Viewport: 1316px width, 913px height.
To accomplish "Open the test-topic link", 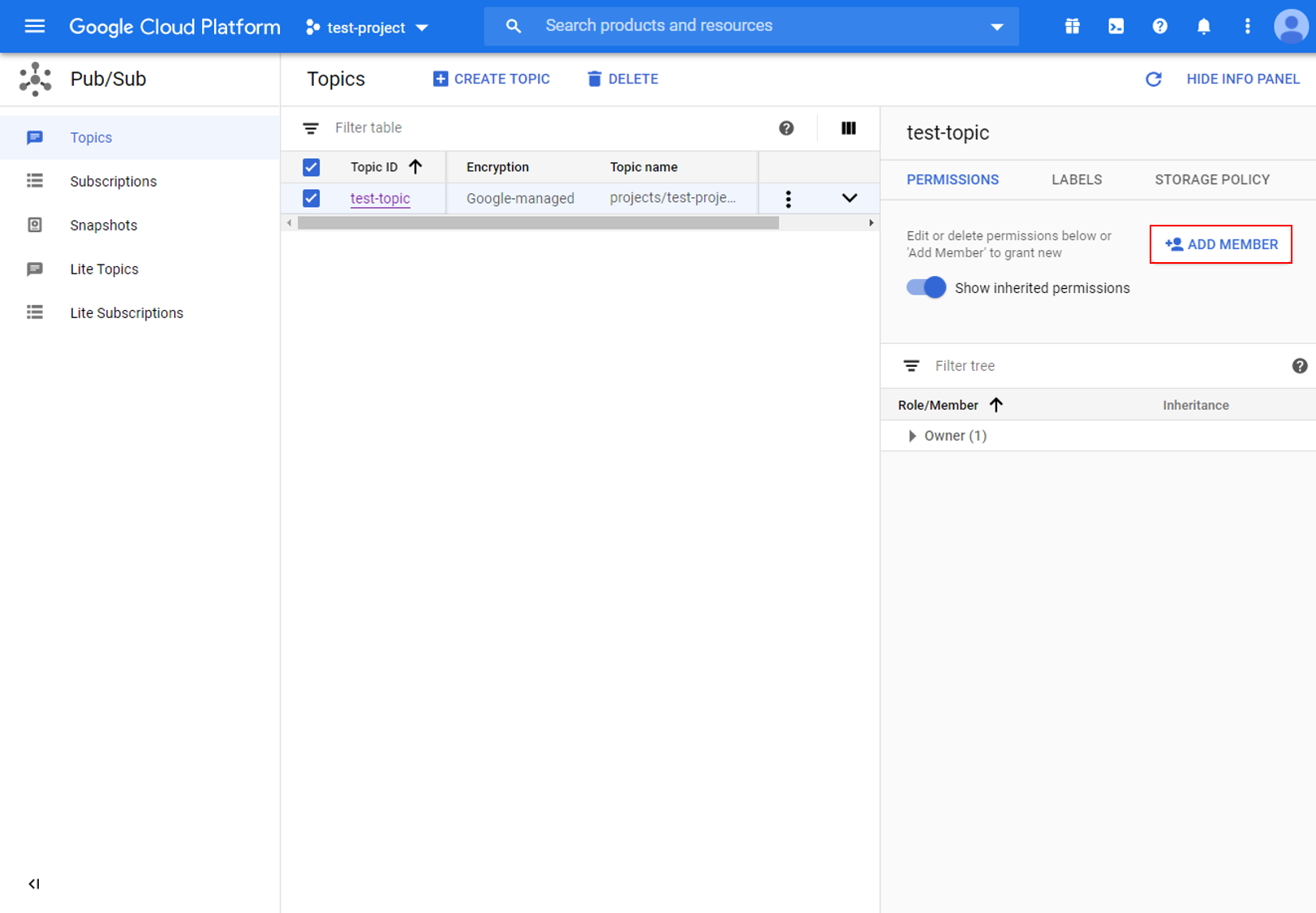I will click(381, 198).
